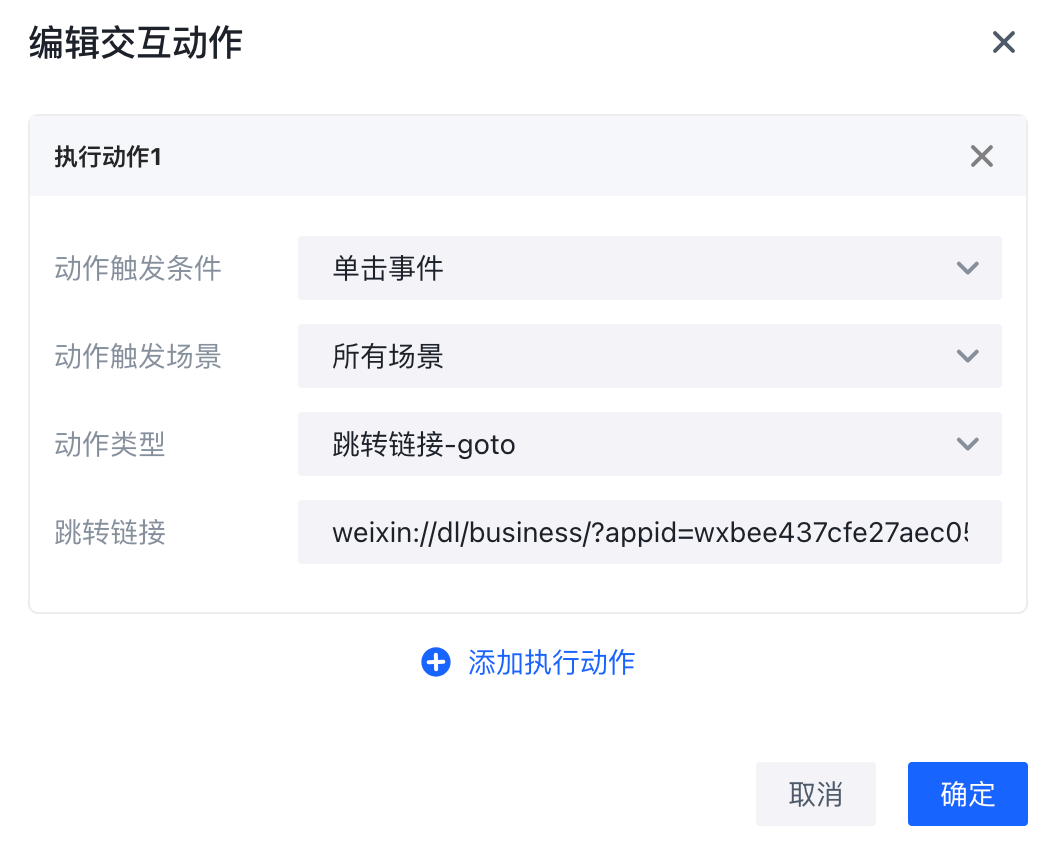Image resolution: width=1050 pixels, height=842 pixels.
Task: Click the 动作触发场景 label
Action: tap(138, 356)
